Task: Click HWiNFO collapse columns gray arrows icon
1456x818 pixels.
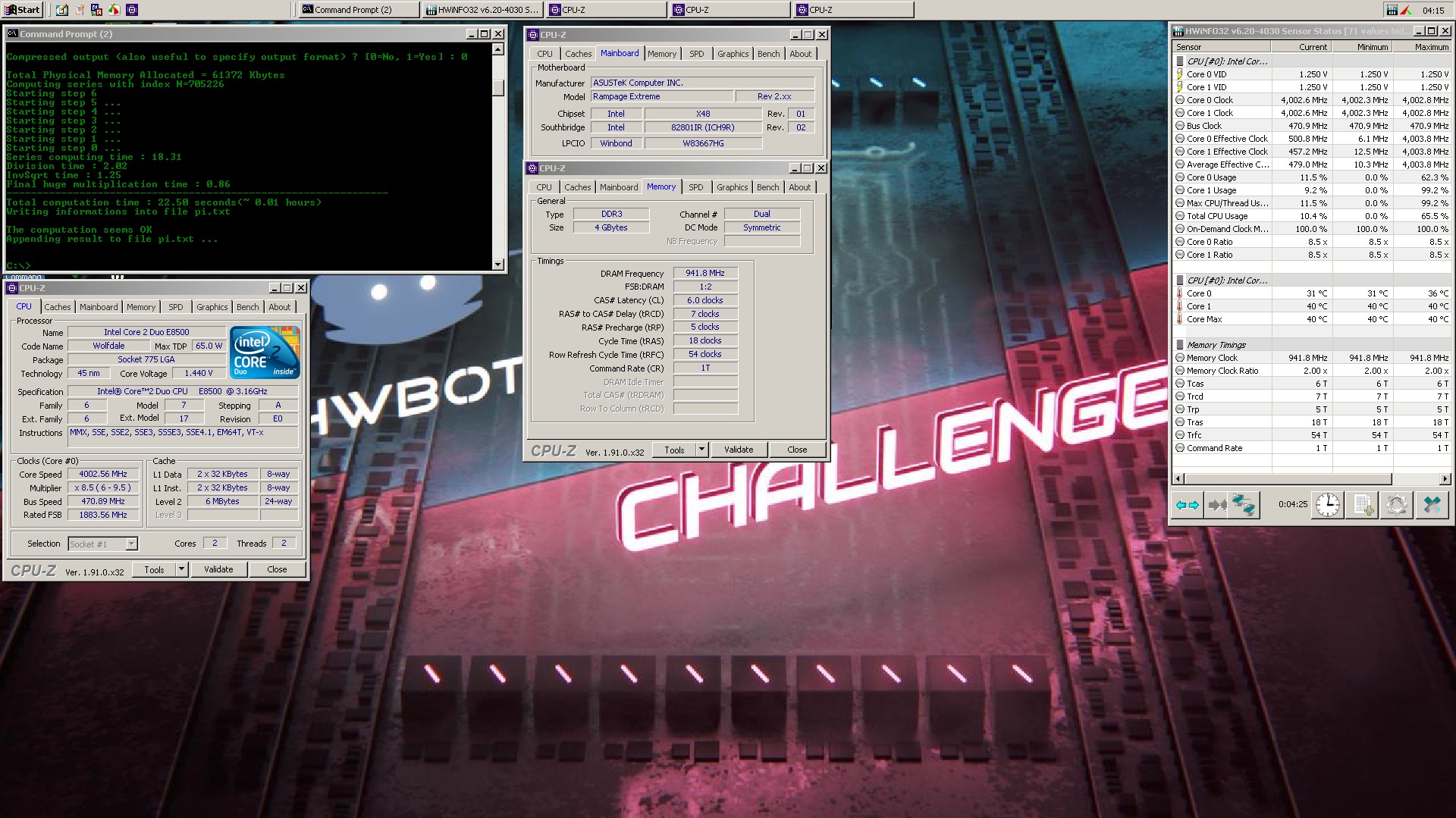Action: coord(1217,505)
